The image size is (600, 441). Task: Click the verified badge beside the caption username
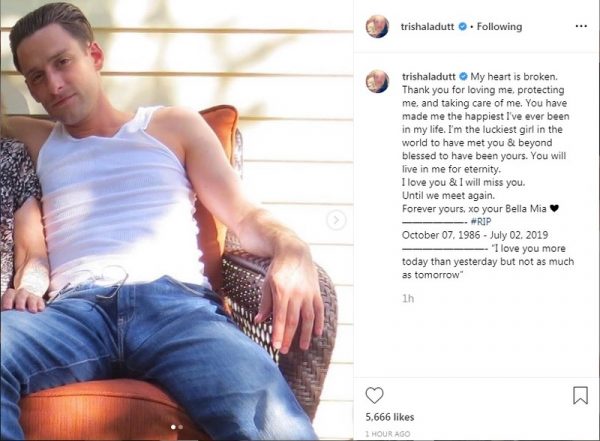pyautogui.click(x=463, y=76)
